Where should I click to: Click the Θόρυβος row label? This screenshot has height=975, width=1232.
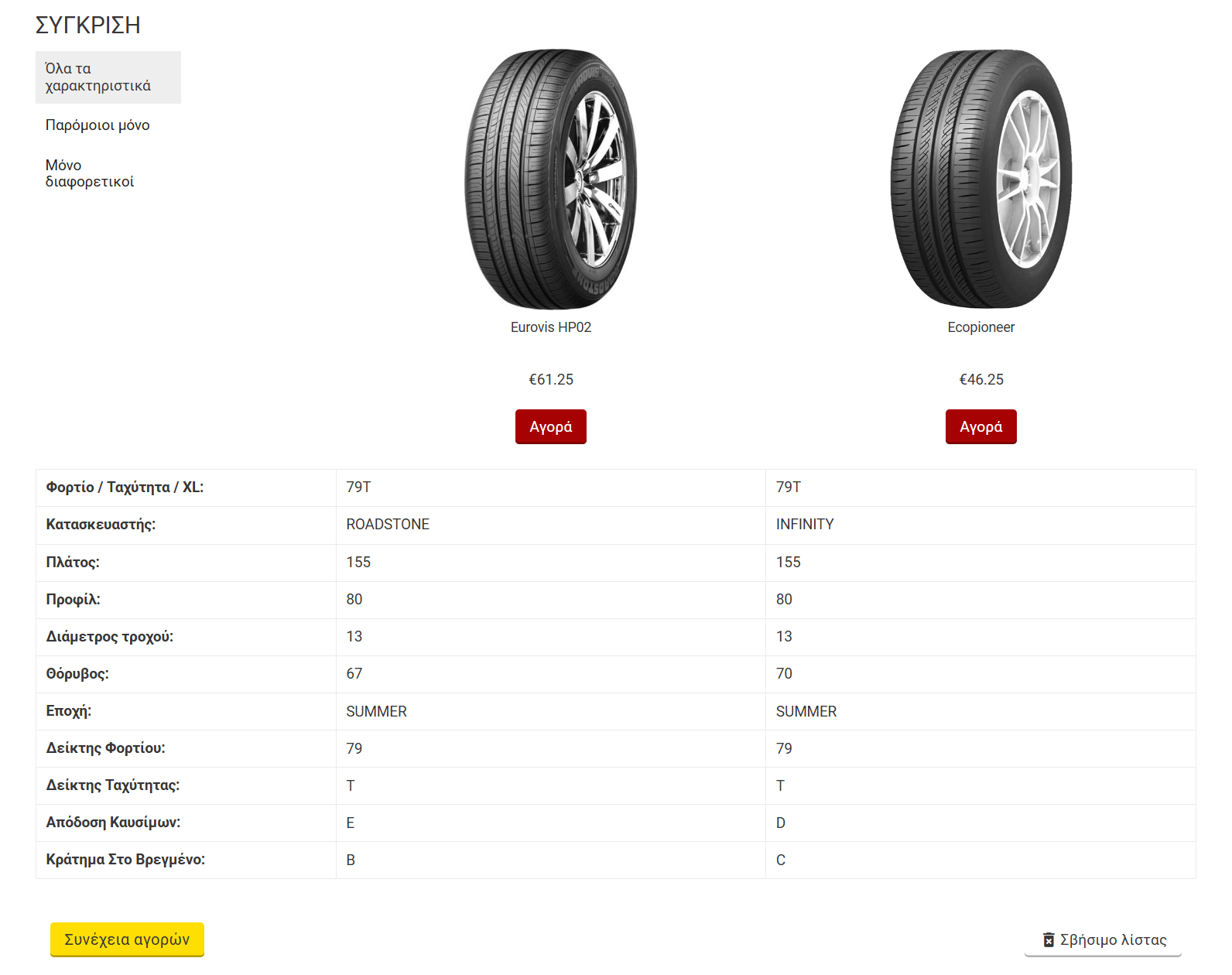point(77,674)
